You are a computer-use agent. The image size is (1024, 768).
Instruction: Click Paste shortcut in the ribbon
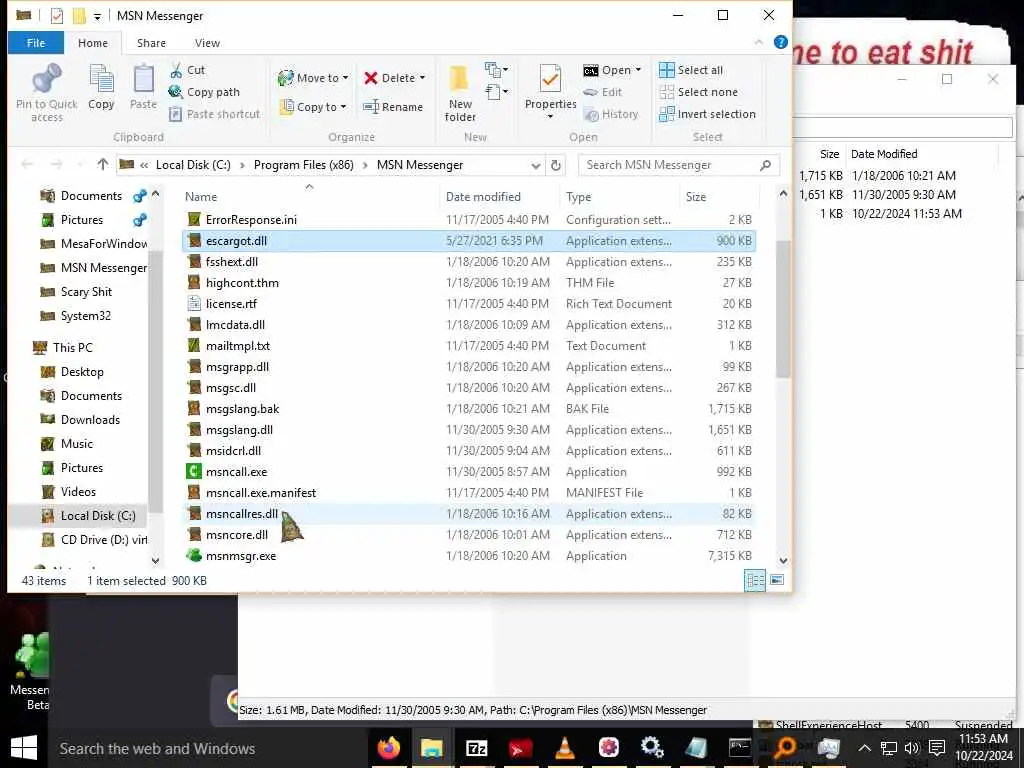[x=215, y=114]
